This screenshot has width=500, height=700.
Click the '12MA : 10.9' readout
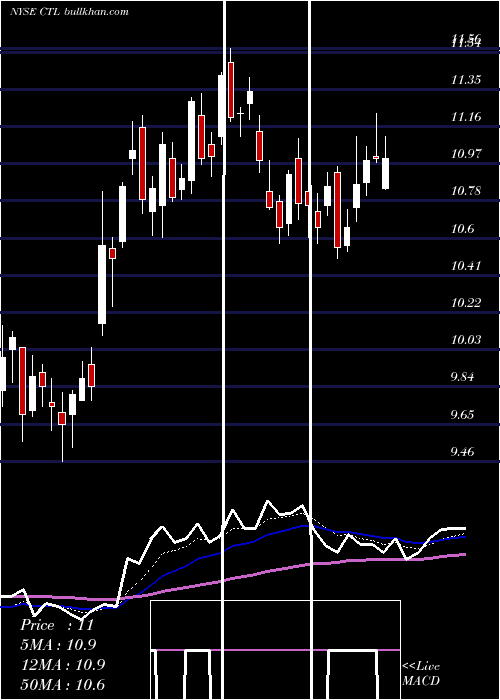click(x=63, y=664)
